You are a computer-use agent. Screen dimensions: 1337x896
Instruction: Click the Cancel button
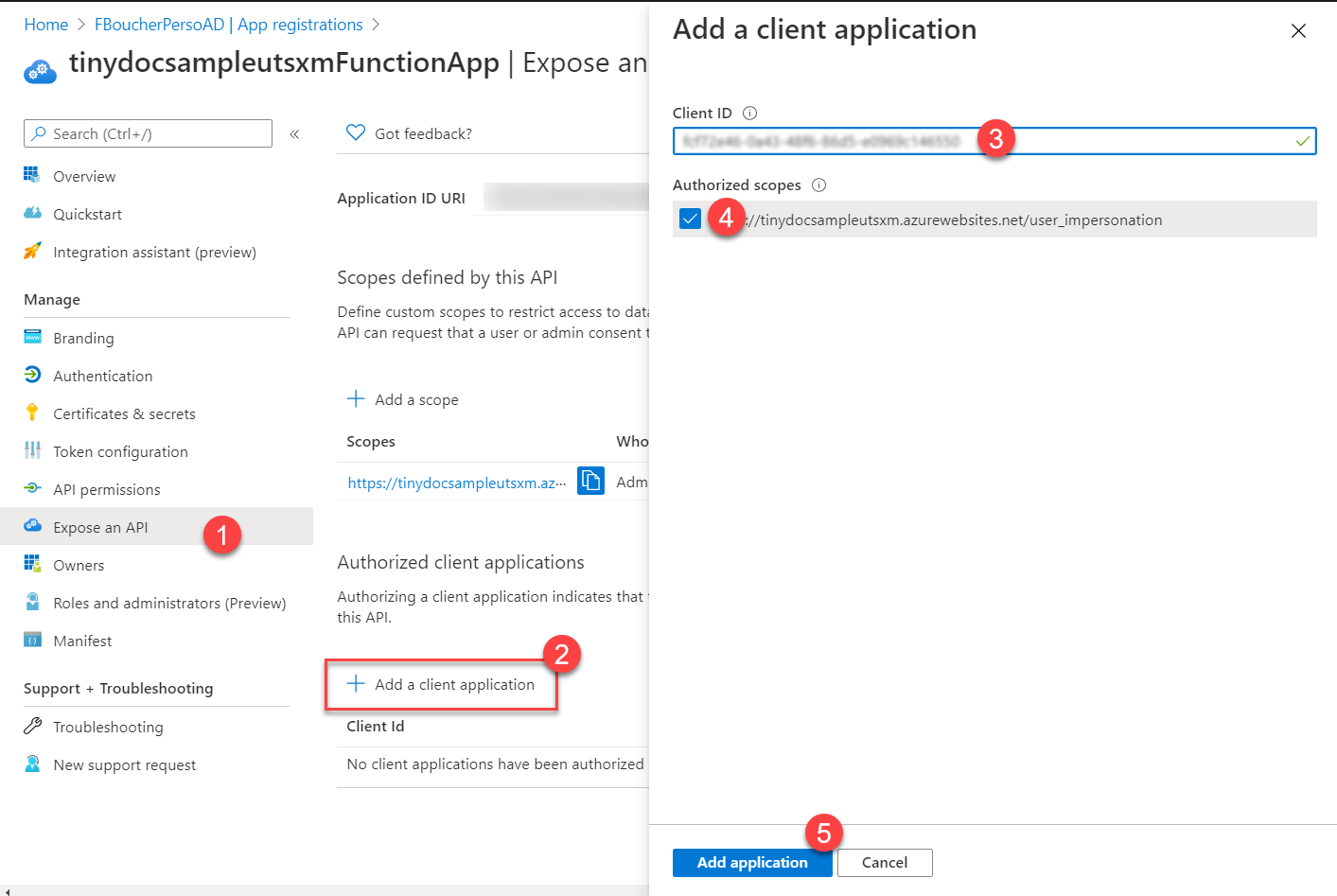pyautogui.click(x=885, y=862)
